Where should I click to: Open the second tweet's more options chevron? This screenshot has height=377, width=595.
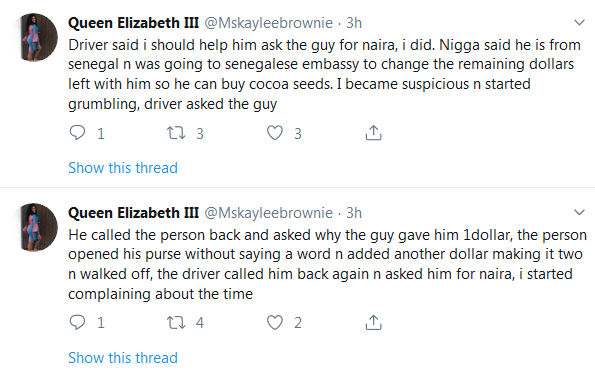point(579,212)
